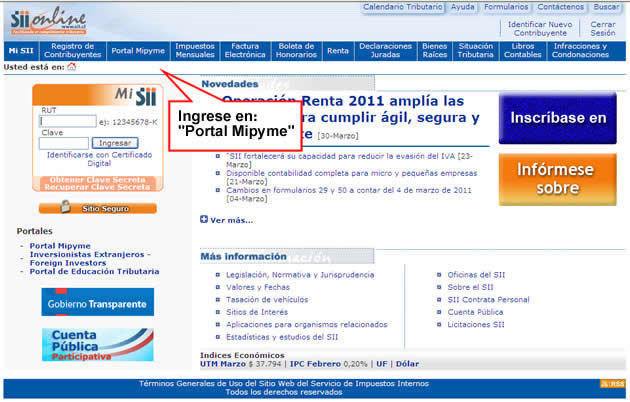
Task: Click the blue Inscríbase en banner
Action: point(558,118)
